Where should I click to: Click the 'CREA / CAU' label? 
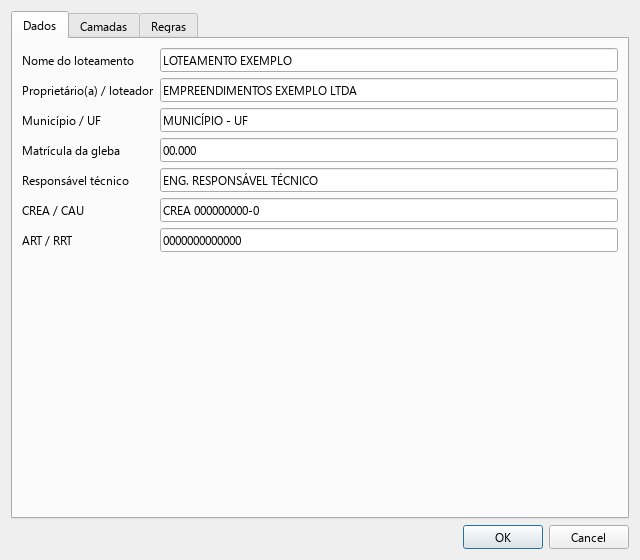(x=53, y=211)
